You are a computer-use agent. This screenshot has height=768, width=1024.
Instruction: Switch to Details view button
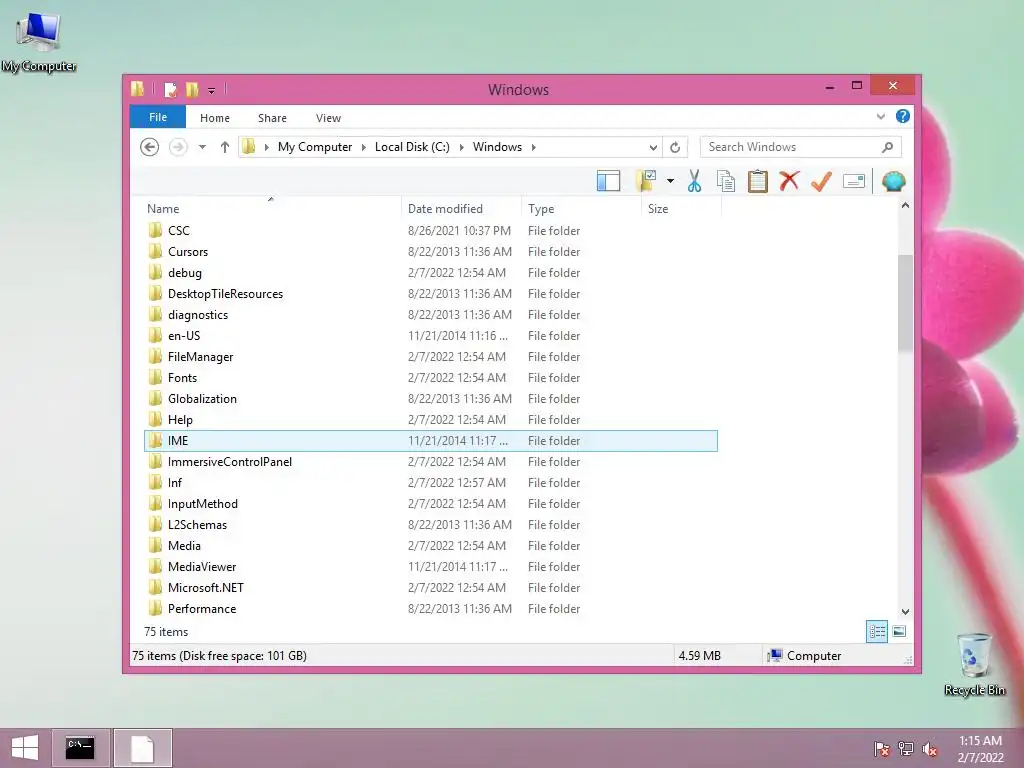pos(876,631)
